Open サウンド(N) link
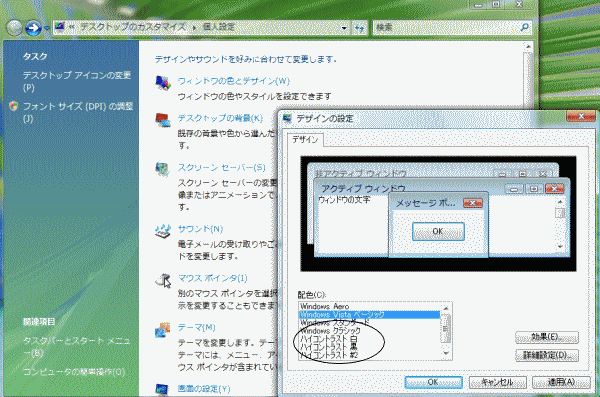 [200, 229]
